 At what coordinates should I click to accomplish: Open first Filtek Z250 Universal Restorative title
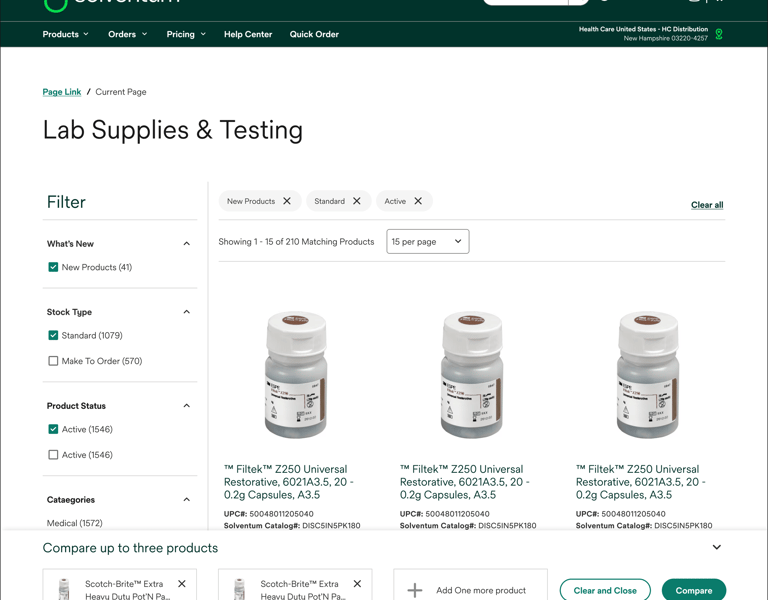click(288, 482)
